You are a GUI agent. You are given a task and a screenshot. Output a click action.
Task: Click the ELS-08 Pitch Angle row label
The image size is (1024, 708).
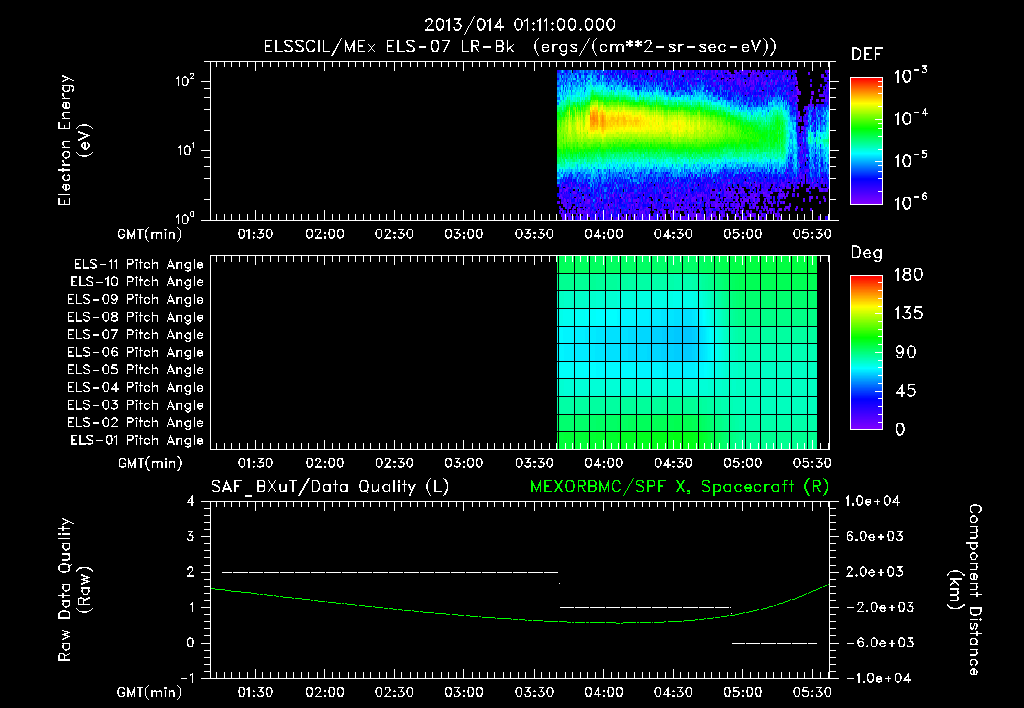[x=135, y=317]
